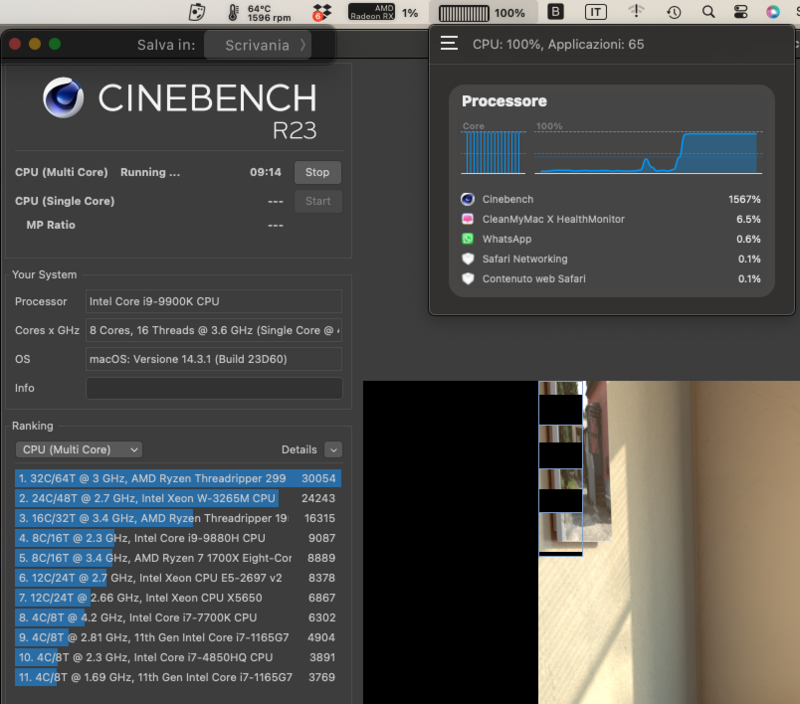Click the CleanMyMac X HealthMonitor icon
The height and width of the screenshot is (704, 800).
click(467, 219)
